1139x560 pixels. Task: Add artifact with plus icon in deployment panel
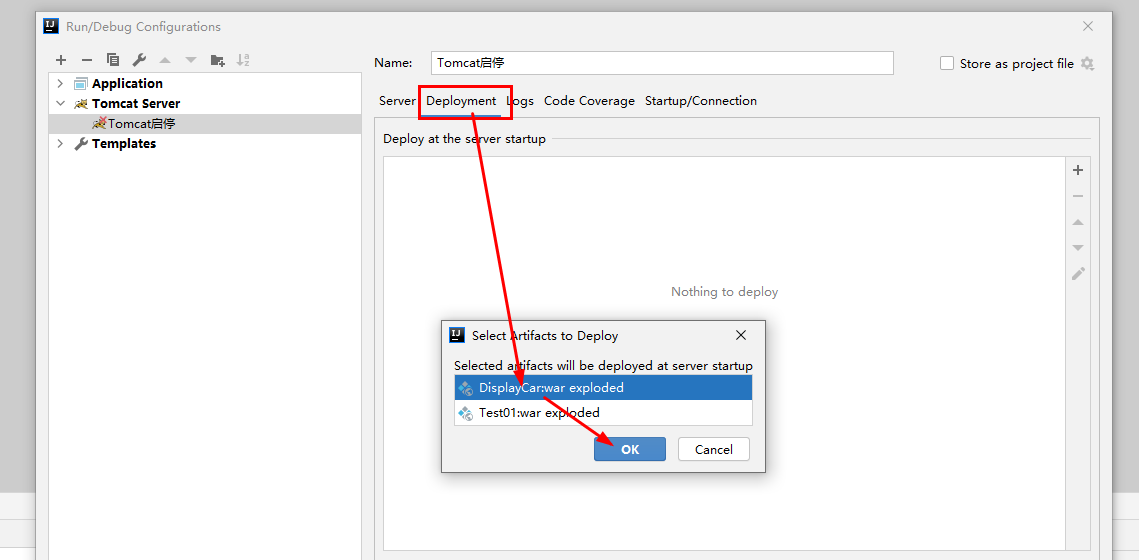(1078, 170)
